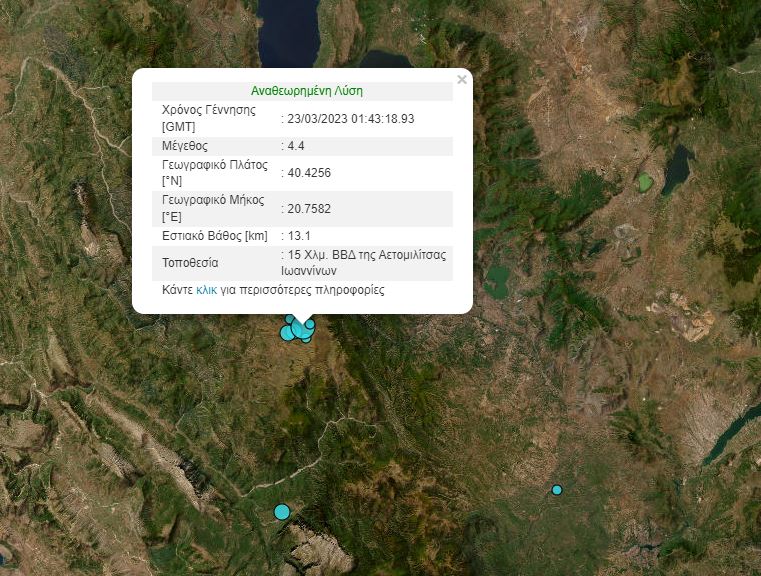The height and width of the screenshot is (576, 761).
Task: Click the 'Γεωγραφικό Μήκος [°E]' label
Action: click(x=213, y=208)
